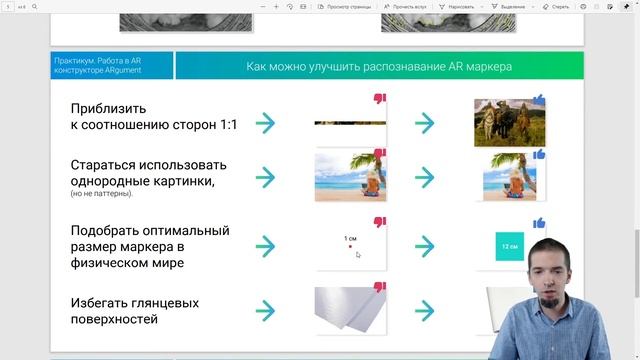Click the thumbs-down icon above the wide strip
Image resolution: width=640 pixels, height=360 pixels.
point(380,98)
